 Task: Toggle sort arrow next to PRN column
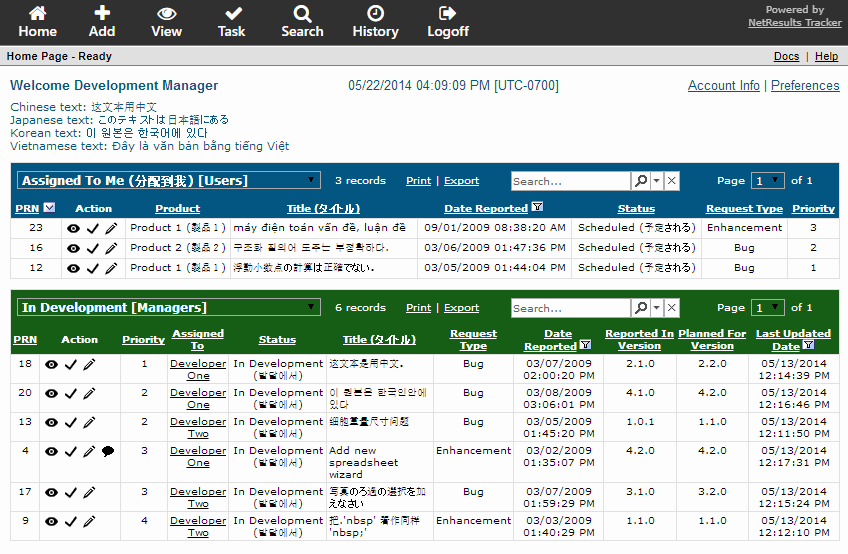point(50,208)
